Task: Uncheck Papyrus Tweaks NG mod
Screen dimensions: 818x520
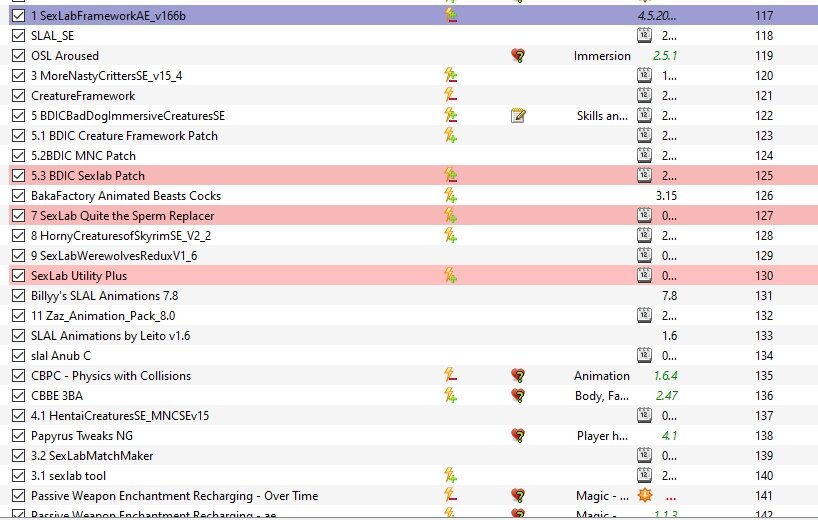Action: click(x=18, y=436)
